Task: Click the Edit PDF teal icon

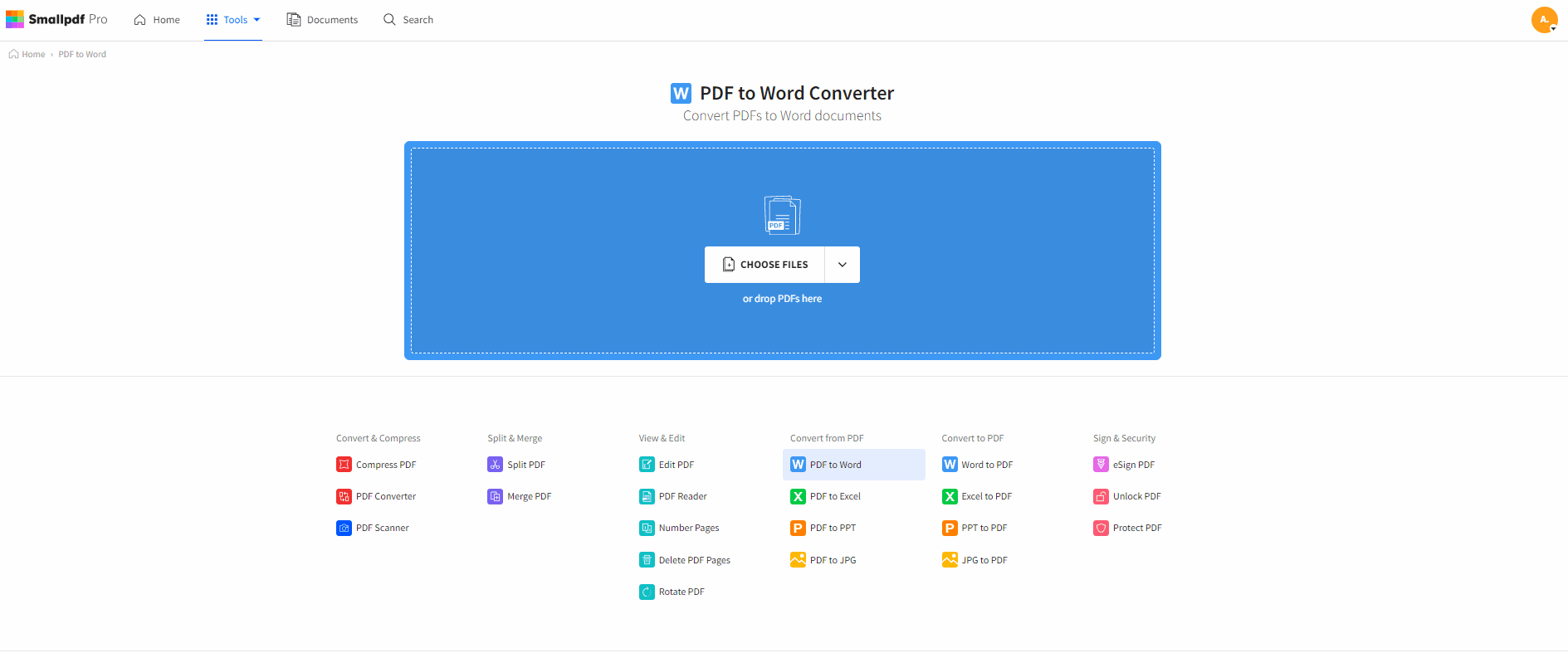Action: (647, 465)
